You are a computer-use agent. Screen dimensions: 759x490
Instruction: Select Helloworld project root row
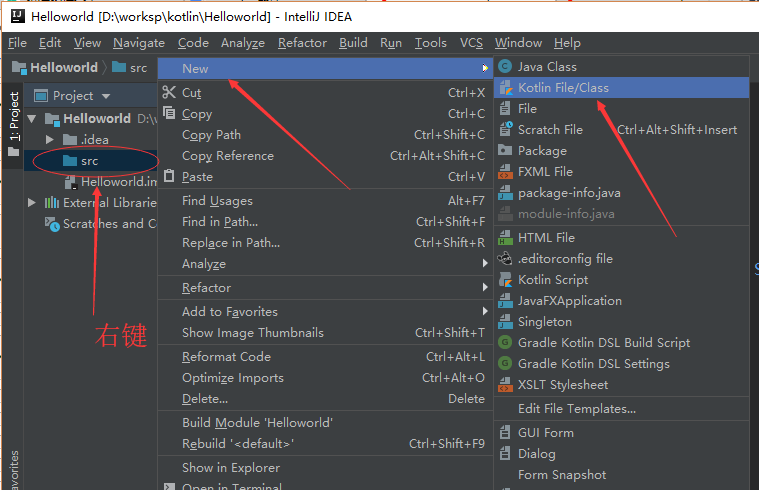[91, 118]
